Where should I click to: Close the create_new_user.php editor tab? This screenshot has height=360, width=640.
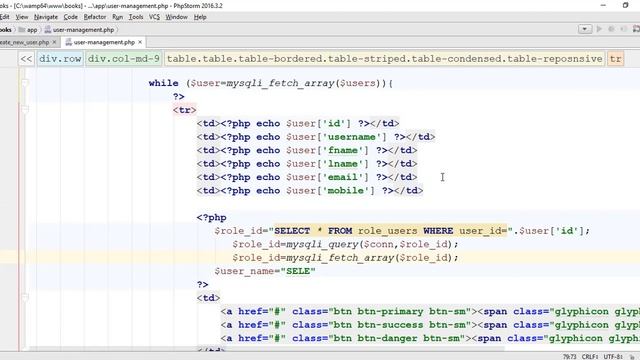point(55,42)
